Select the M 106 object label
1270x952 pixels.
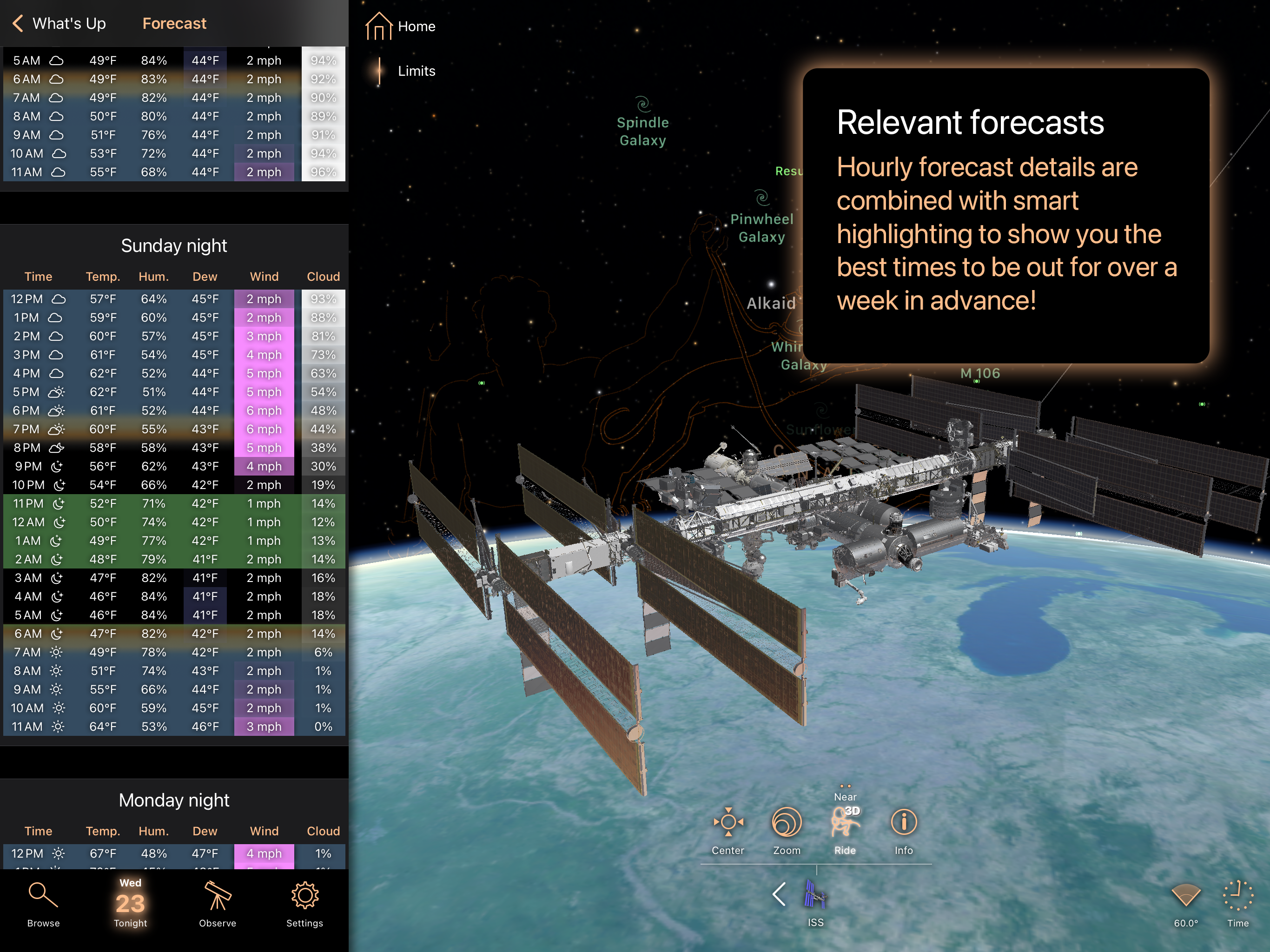click(x=979, y=373)
